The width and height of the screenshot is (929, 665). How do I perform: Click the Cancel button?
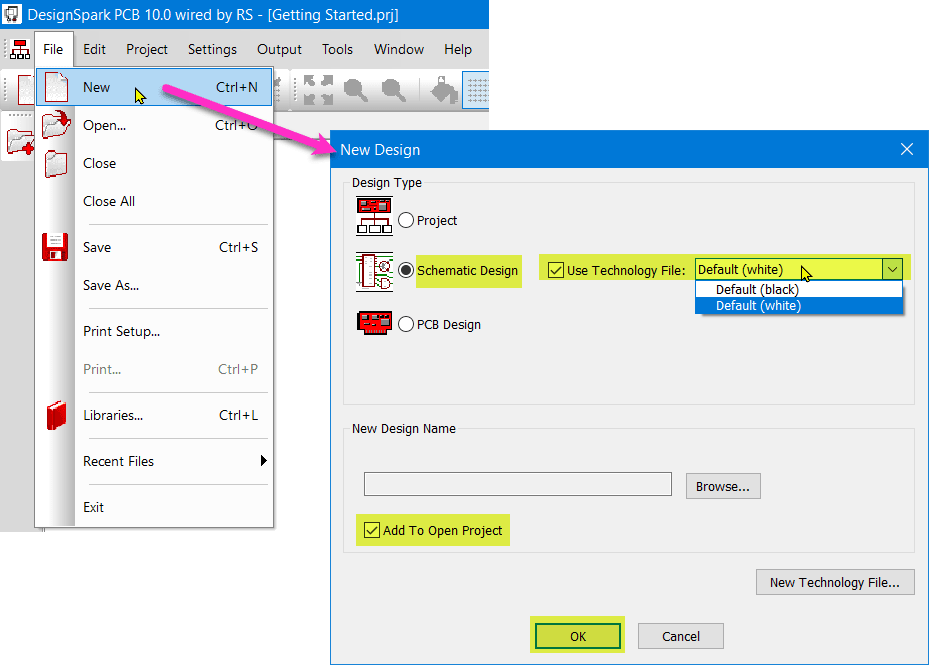pos(681,636)
